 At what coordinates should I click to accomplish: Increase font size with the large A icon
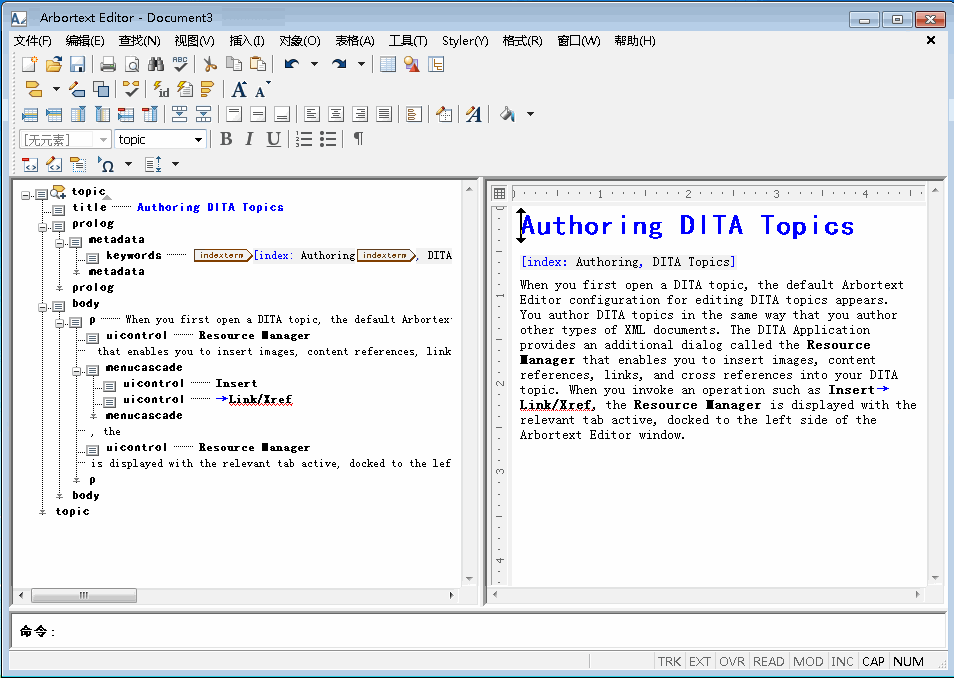click(x=239, y=89)
